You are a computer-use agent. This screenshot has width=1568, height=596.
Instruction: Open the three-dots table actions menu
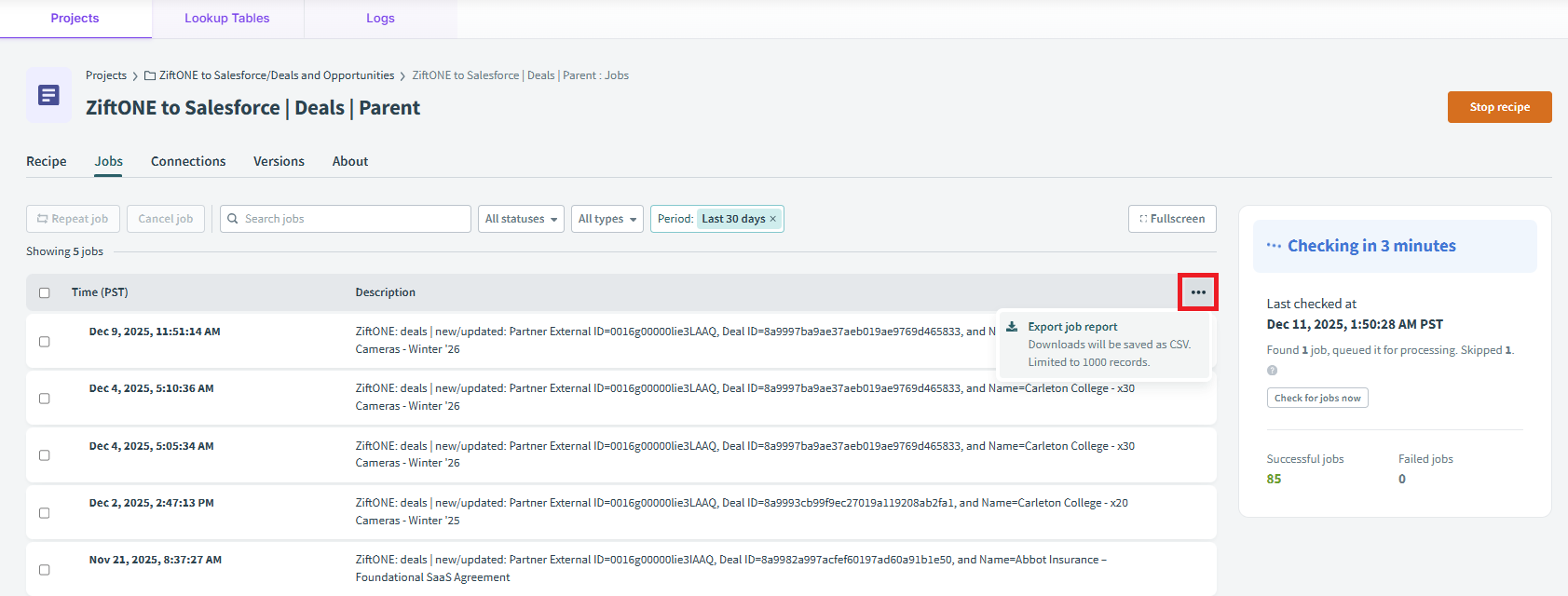1197,292
